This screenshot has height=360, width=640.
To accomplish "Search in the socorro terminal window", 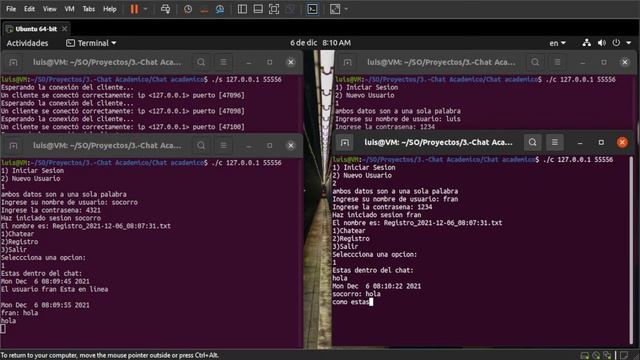I will (x=201, y=146).
